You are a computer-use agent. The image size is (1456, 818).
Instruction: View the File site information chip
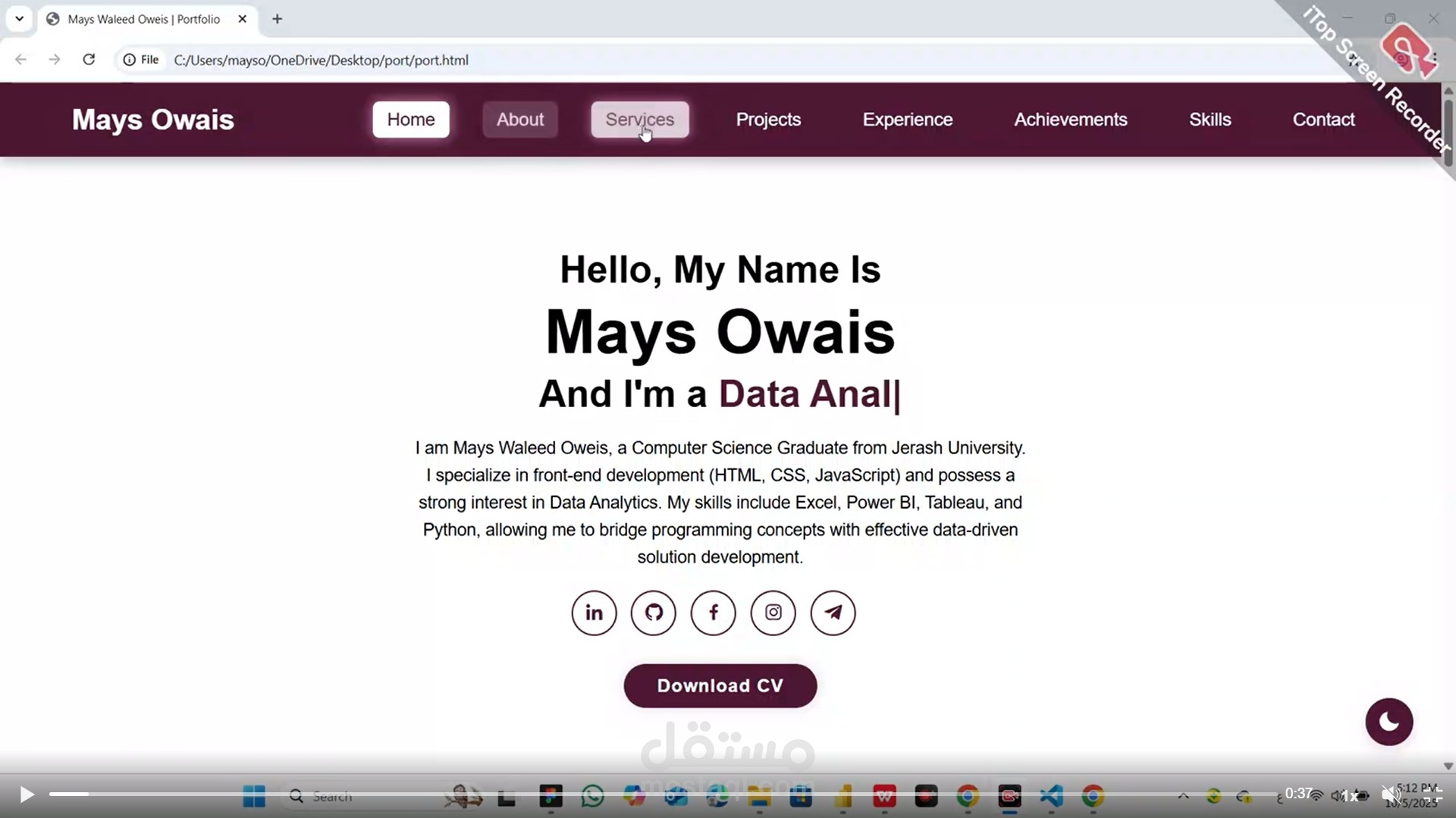coord(142,60)
